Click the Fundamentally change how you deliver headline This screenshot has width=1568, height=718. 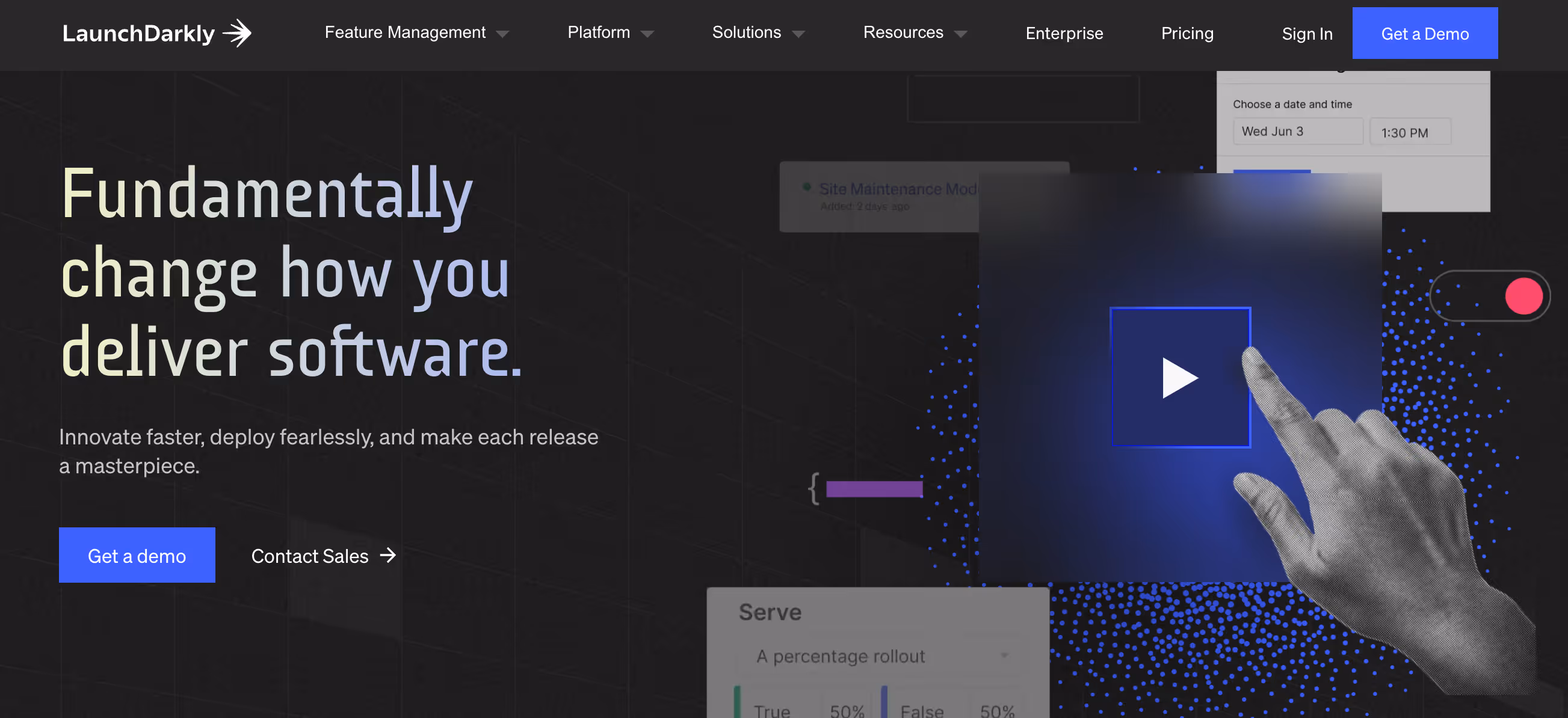pyautogui.click(x=292, y=272)
